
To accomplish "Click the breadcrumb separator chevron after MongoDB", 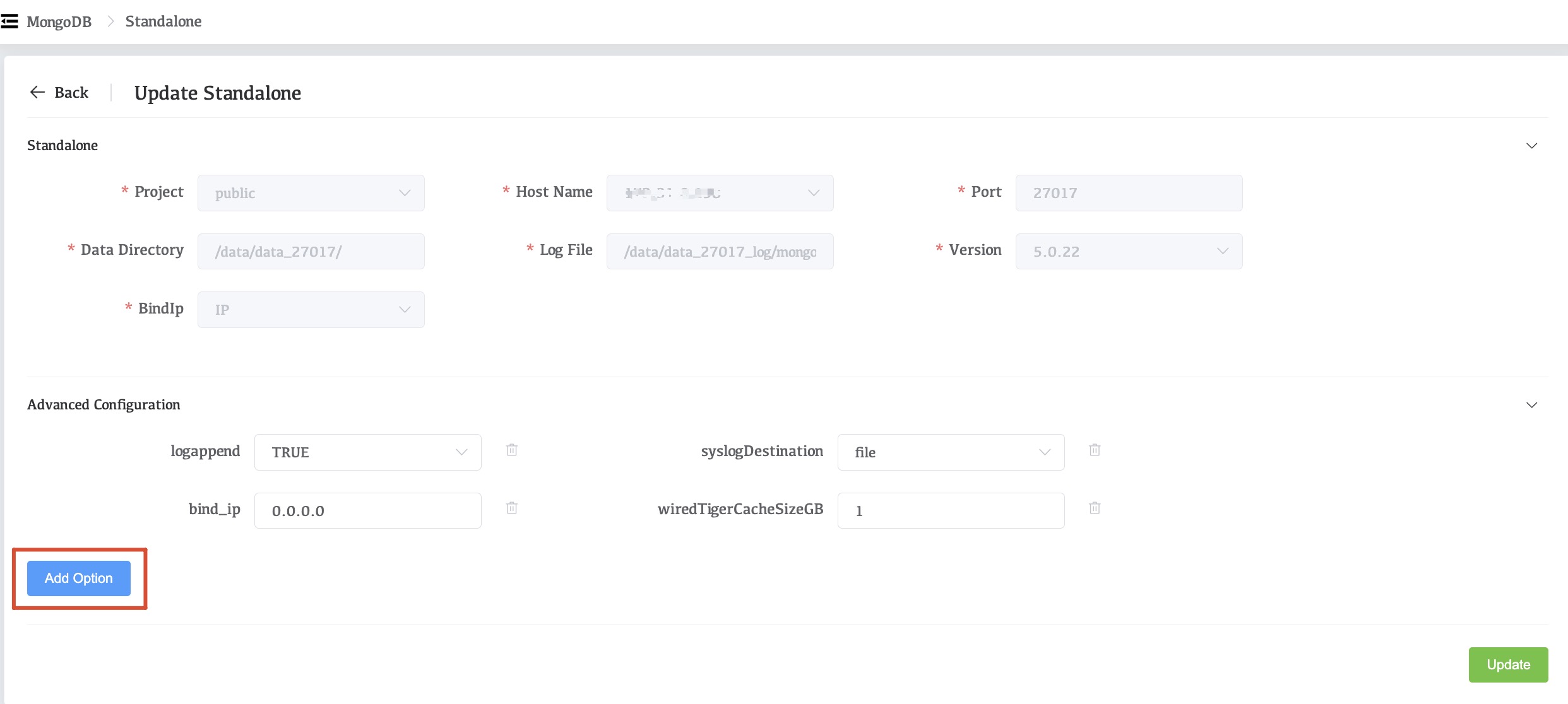I will tap(110, 21).
